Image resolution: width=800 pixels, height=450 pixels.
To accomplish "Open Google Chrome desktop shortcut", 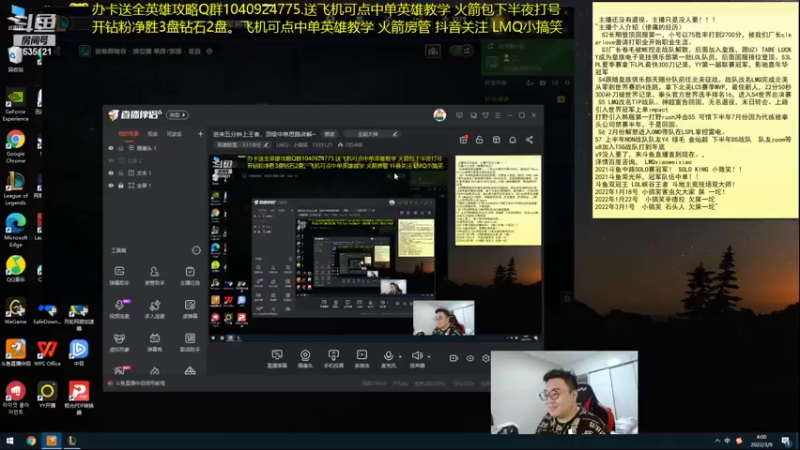I will pos(15,146).
